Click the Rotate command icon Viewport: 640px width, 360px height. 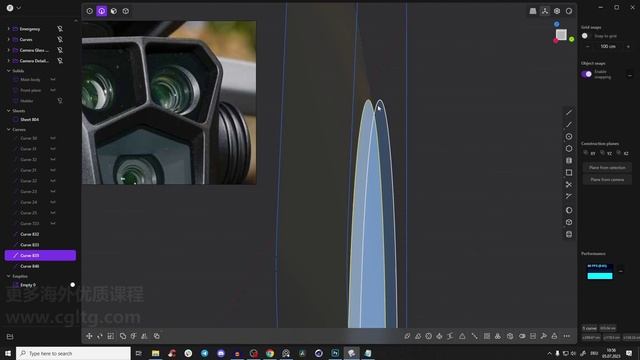(100, 336)
